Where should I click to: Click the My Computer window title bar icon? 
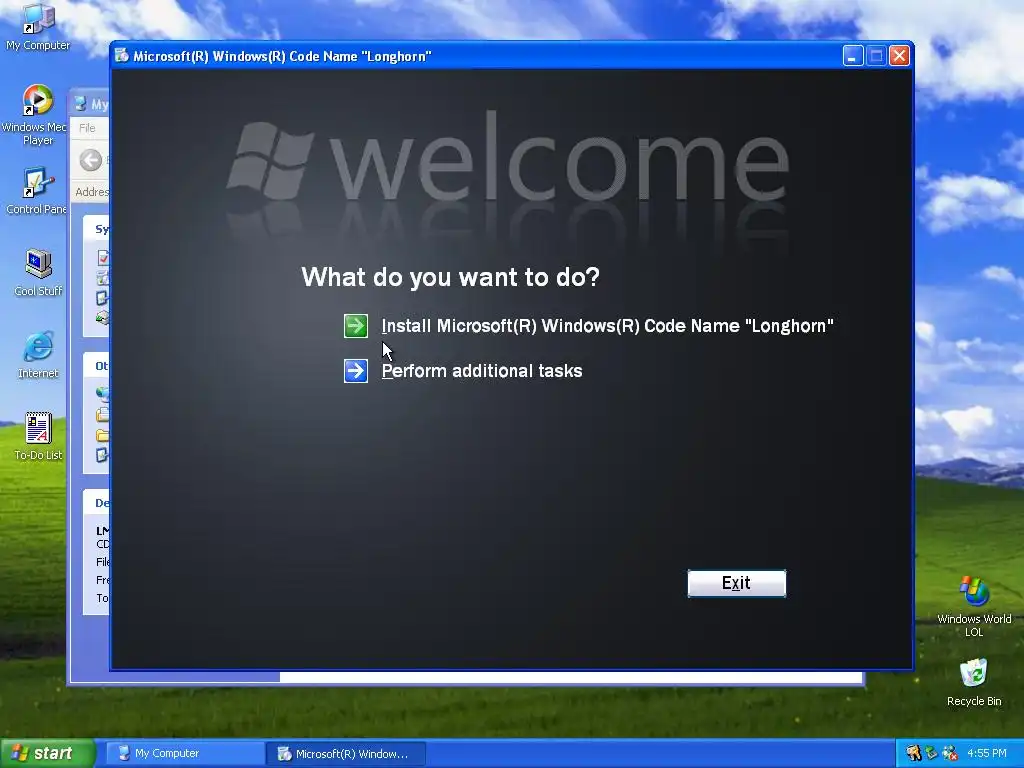tap(80, 104)
